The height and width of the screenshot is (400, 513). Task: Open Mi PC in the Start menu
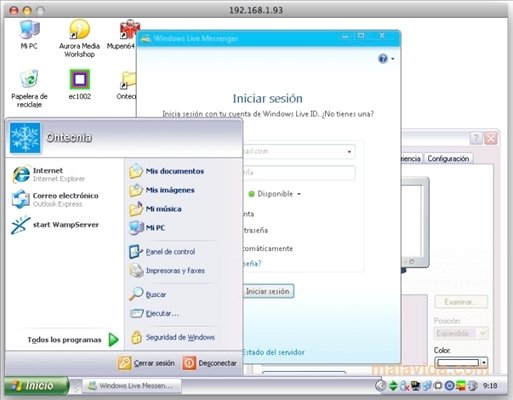coord(147,228)
